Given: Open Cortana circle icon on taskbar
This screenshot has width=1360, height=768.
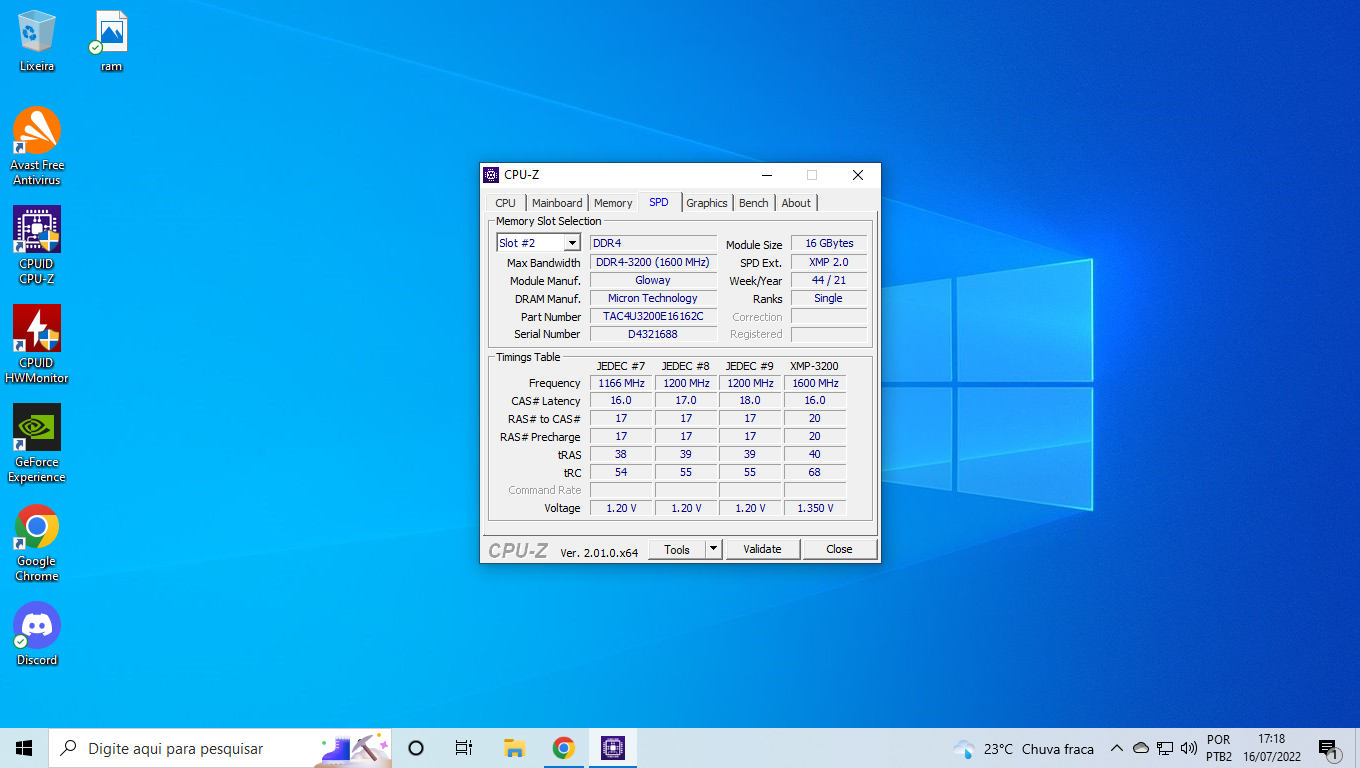Looking at the screenshot, I should pos(416,748).
